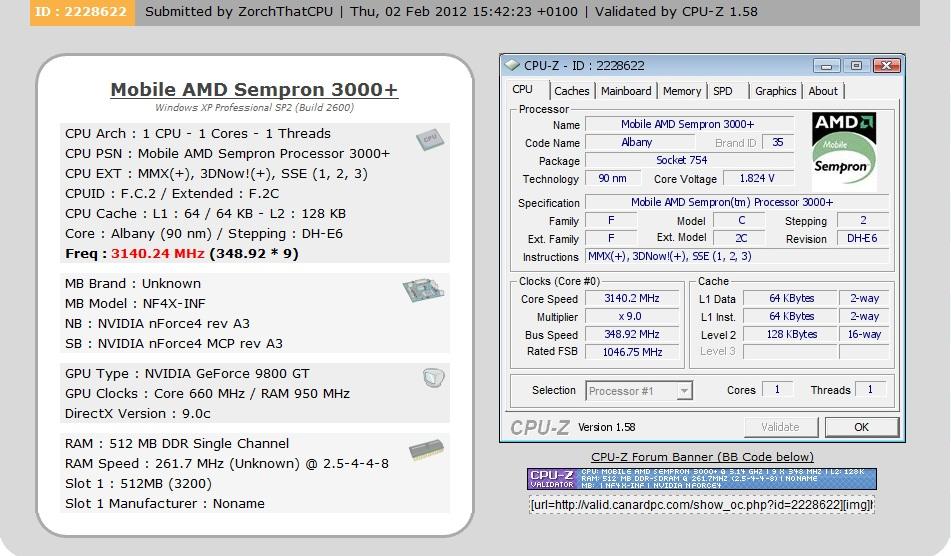Image resolution: width=951 pixels, height=556 pixels.
Task: Click the ID : 2228622 orange badge
Action: click(82, 12)
